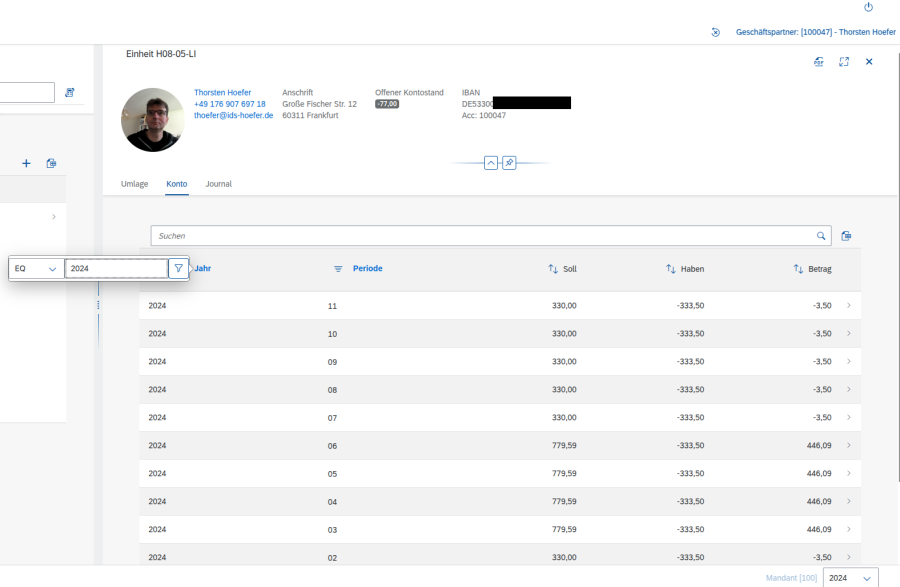This screenshot has width=900, height=587.
Task: Open the EQ operator dropdown
Action: (x=37, y=268)
